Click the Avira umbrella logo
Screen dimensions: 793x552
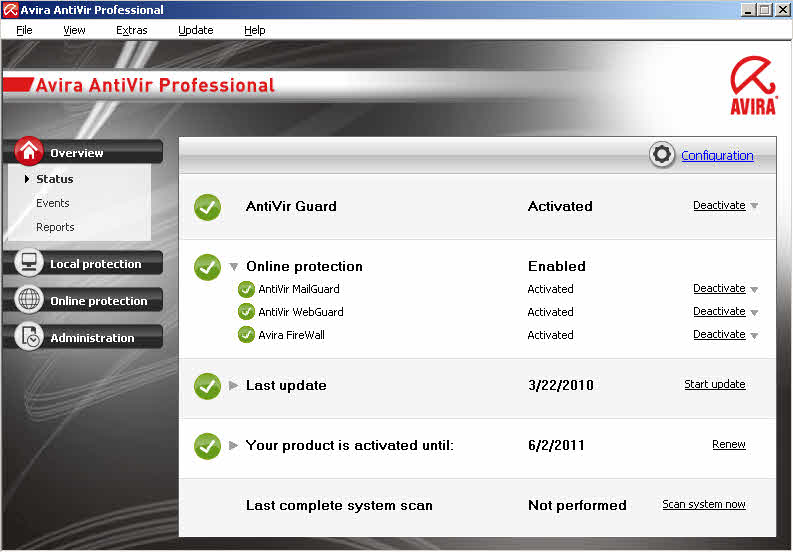click(753, 86)
